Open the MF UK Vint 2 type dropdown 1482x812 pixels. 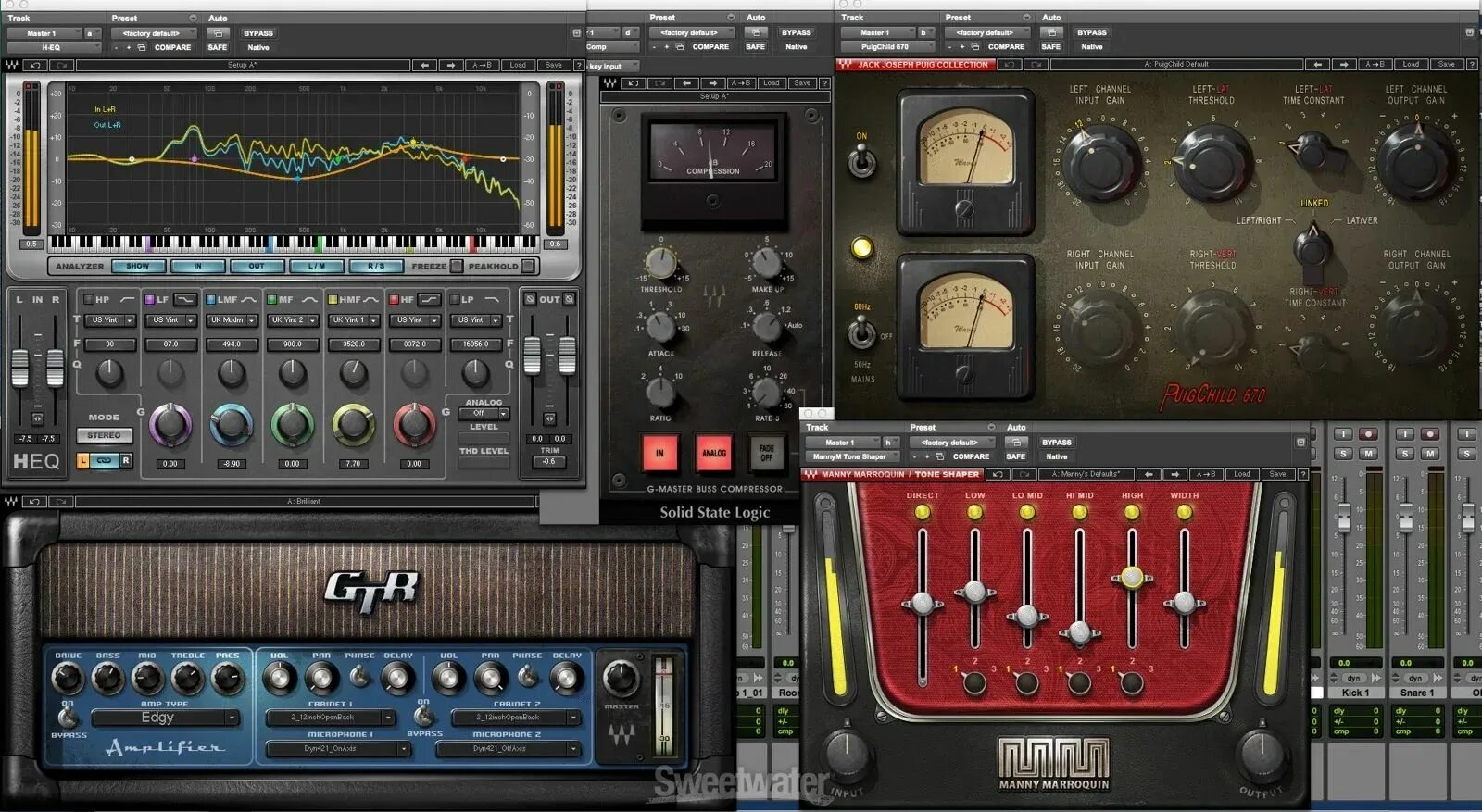point(293,319)
